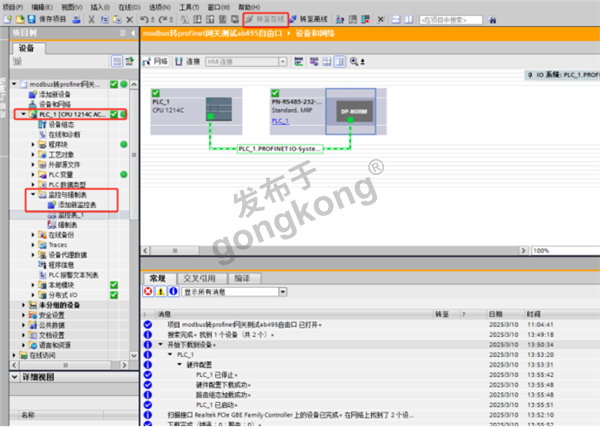Click the 保存项目 save button
This screenshot has height=427, width=600.
coord(47,19)
